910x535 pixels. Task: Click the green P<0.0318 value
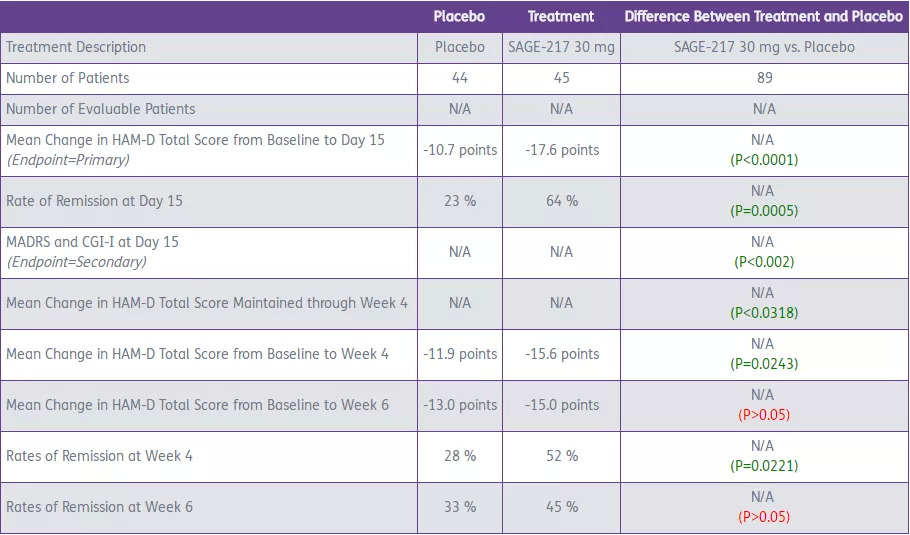click(763, 313)
